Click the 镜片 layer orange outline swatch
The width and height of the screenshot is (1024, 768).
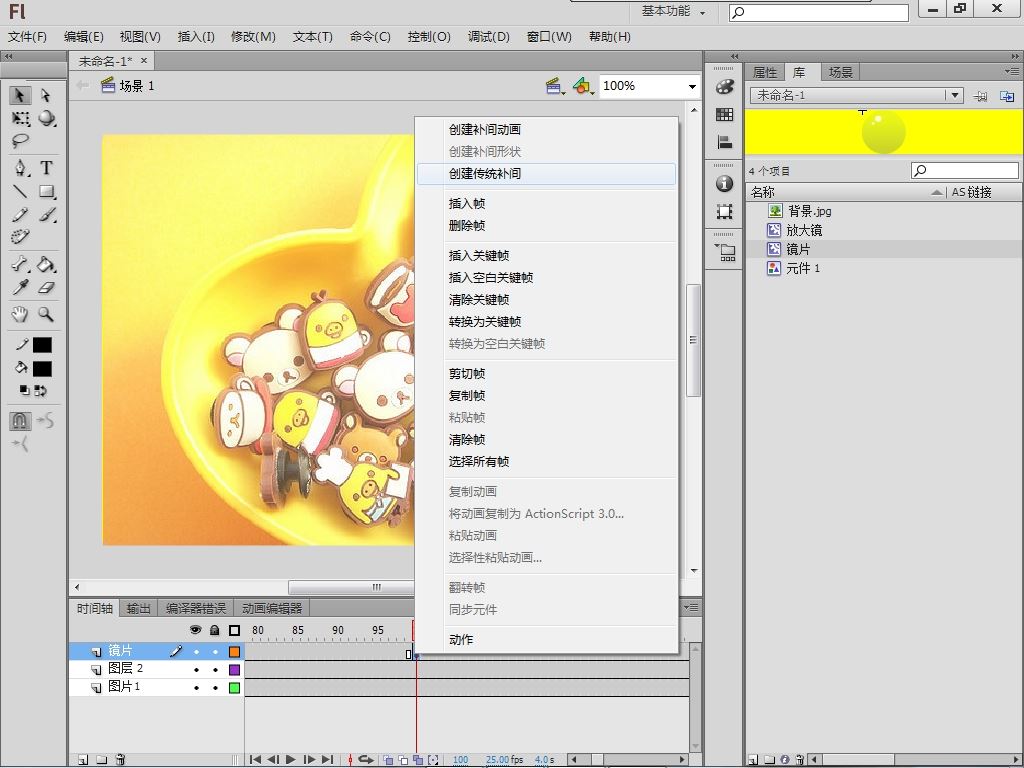click(x=234, y=652)
